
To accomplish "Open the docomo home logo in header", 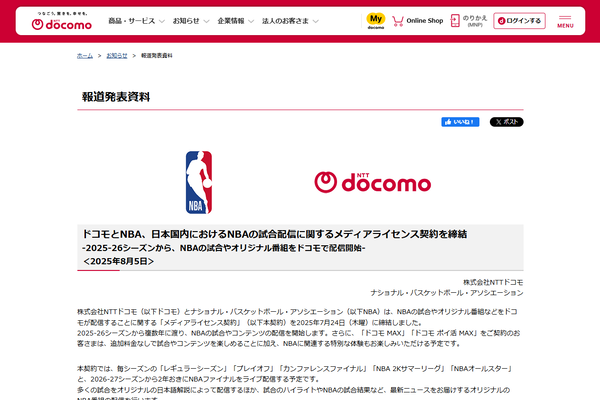I will (x=62, y=21).
